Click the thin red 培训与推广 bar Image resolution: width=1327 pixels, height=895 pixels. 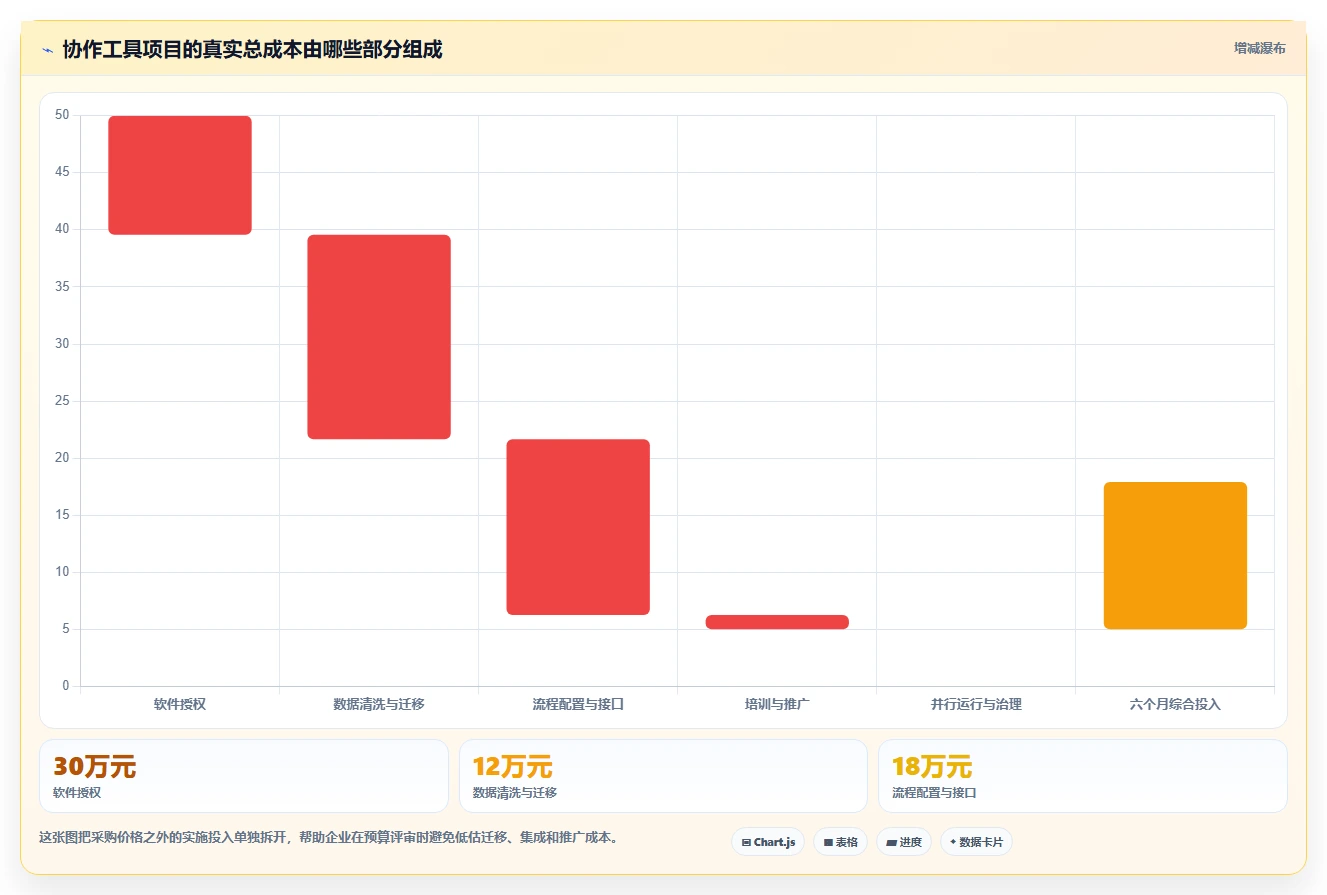pyautogui.click(x=777, y=622)
